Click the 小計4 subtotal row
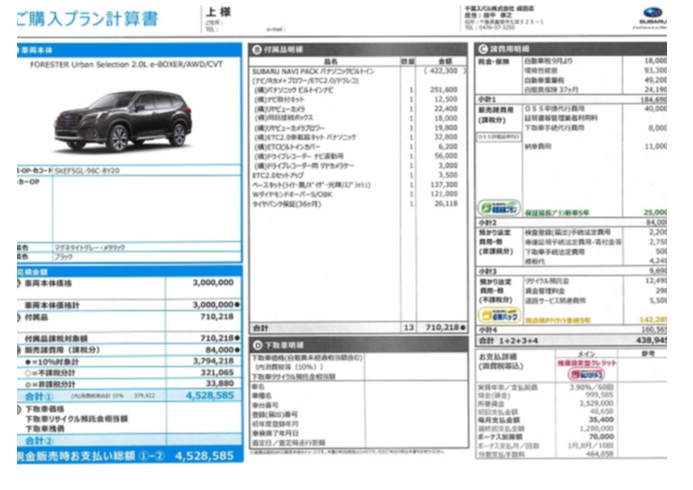 click(571, 330)
